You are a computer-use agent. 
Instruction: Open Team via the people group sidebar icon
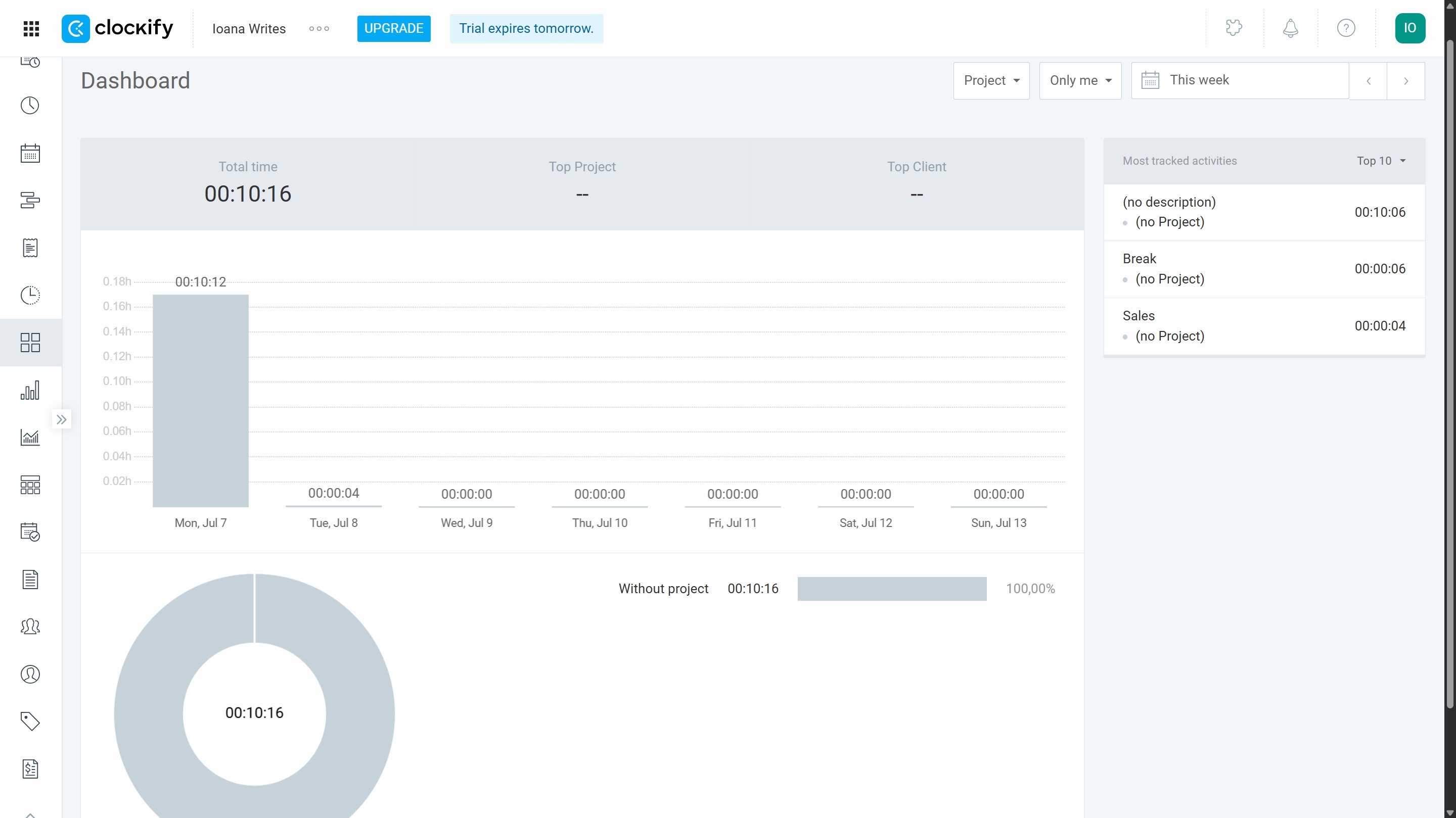coord(30,627)
